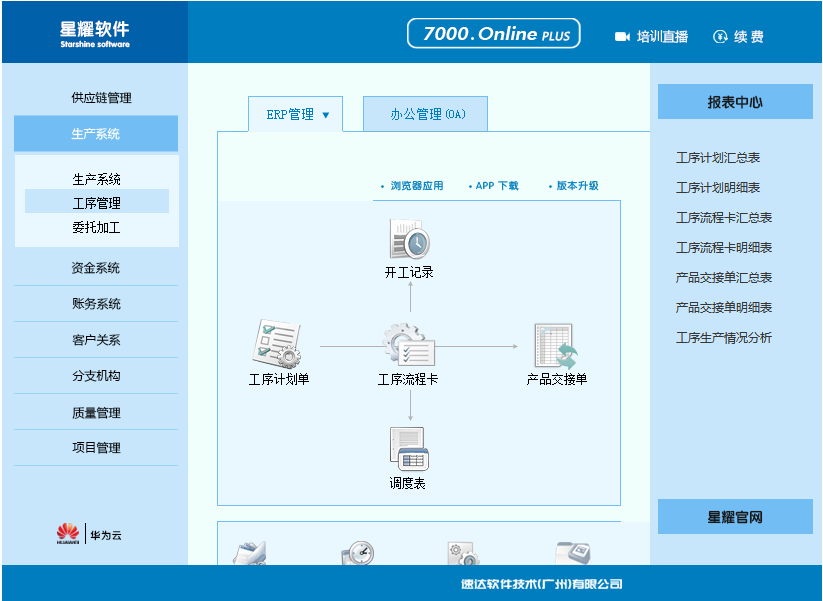The width and height of the screenshot is (823, 601).
Task: Expand the 质量管理 menu section
Action: 96,412
